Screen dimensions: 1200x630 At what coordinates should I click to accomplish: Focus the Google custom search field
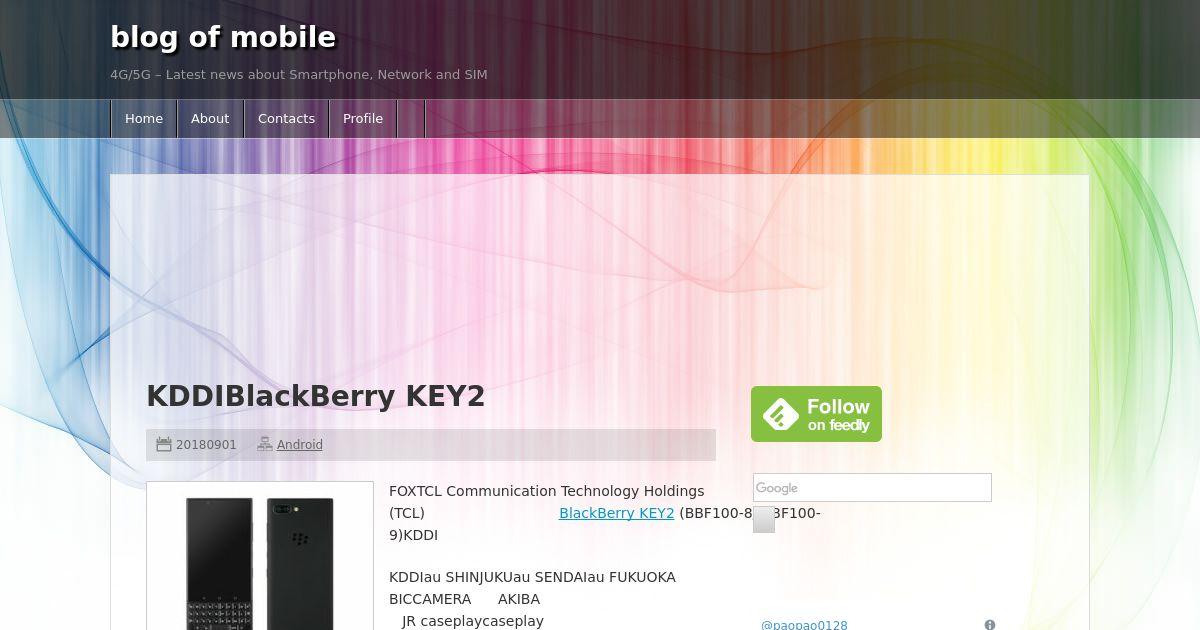(x=872, y=488)
